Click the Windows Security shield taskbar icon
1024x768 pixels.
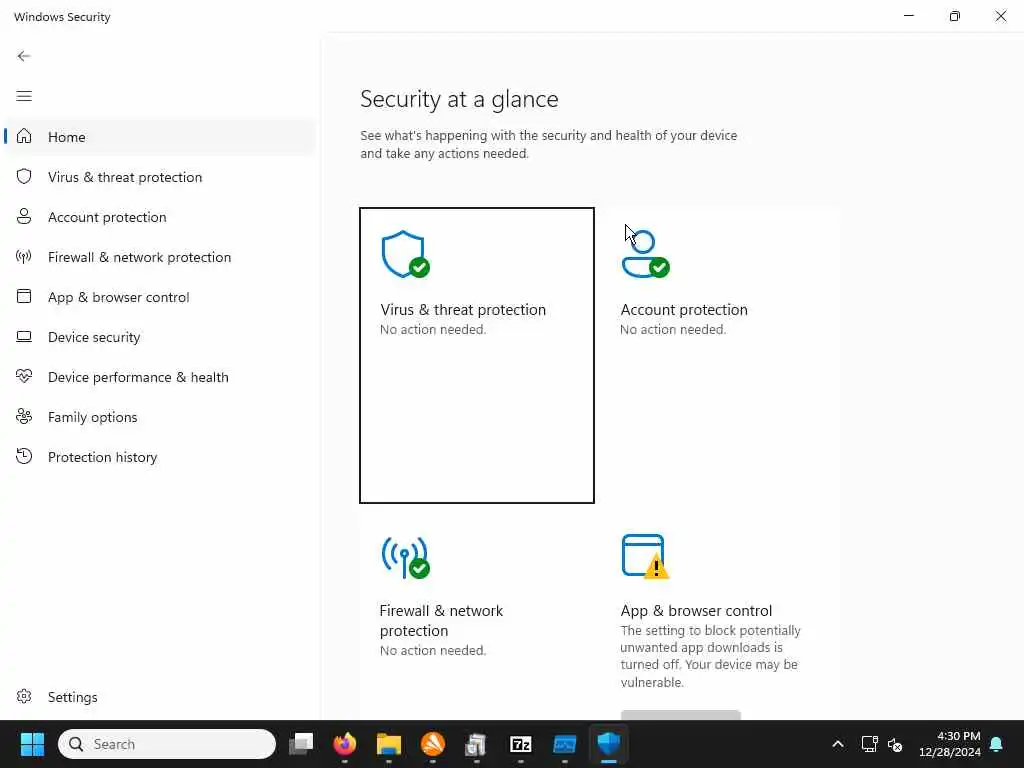[609, 744]
